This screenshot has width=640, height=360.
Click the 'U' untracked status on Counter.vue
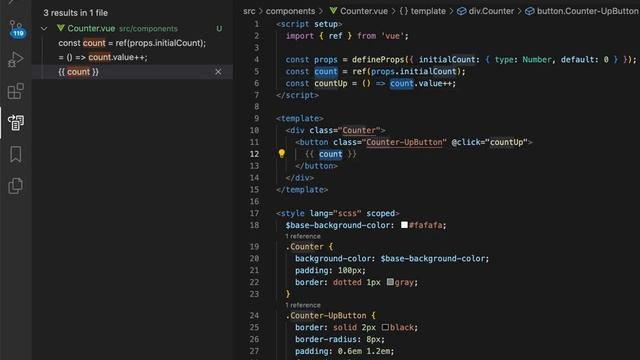[219, 29]
